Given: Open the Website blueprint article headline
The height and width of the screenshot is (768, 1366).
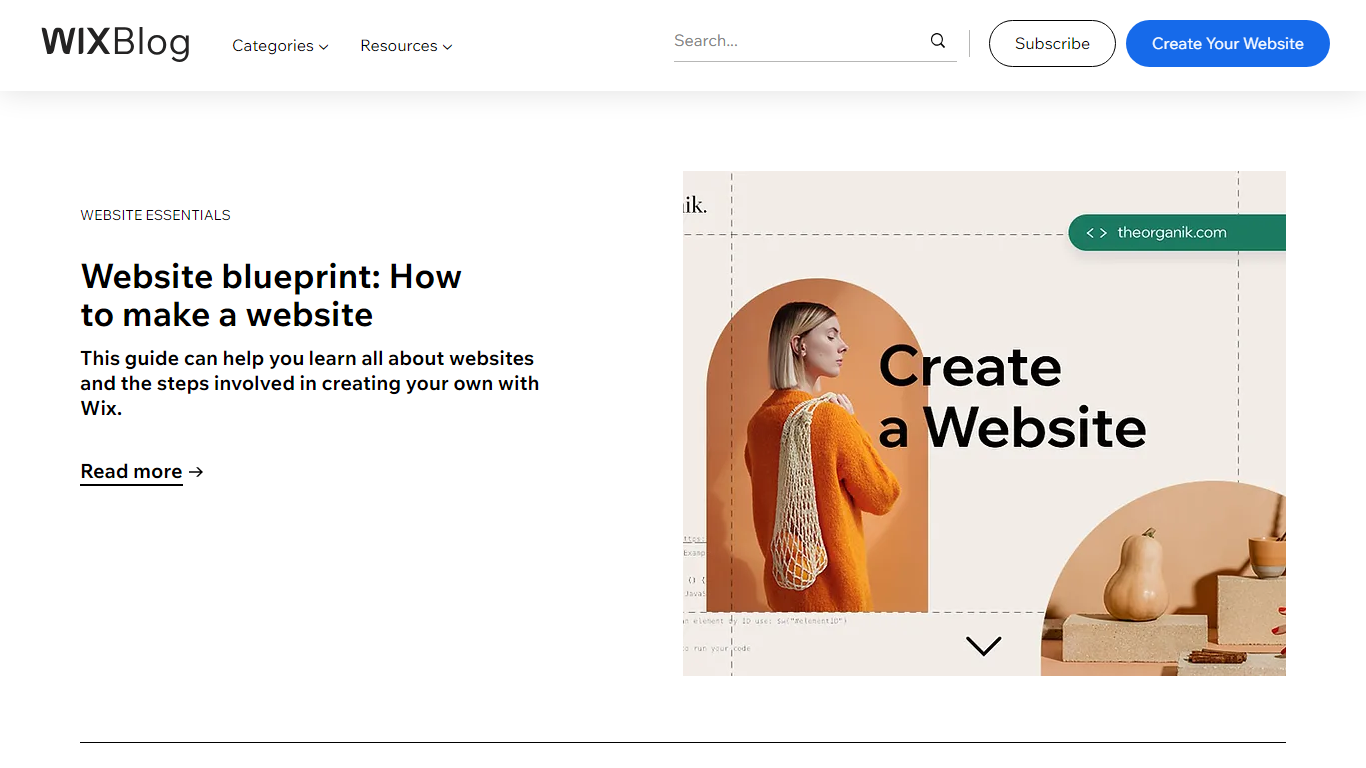Looking at the screenshot, I should click(x=271, y=295).
